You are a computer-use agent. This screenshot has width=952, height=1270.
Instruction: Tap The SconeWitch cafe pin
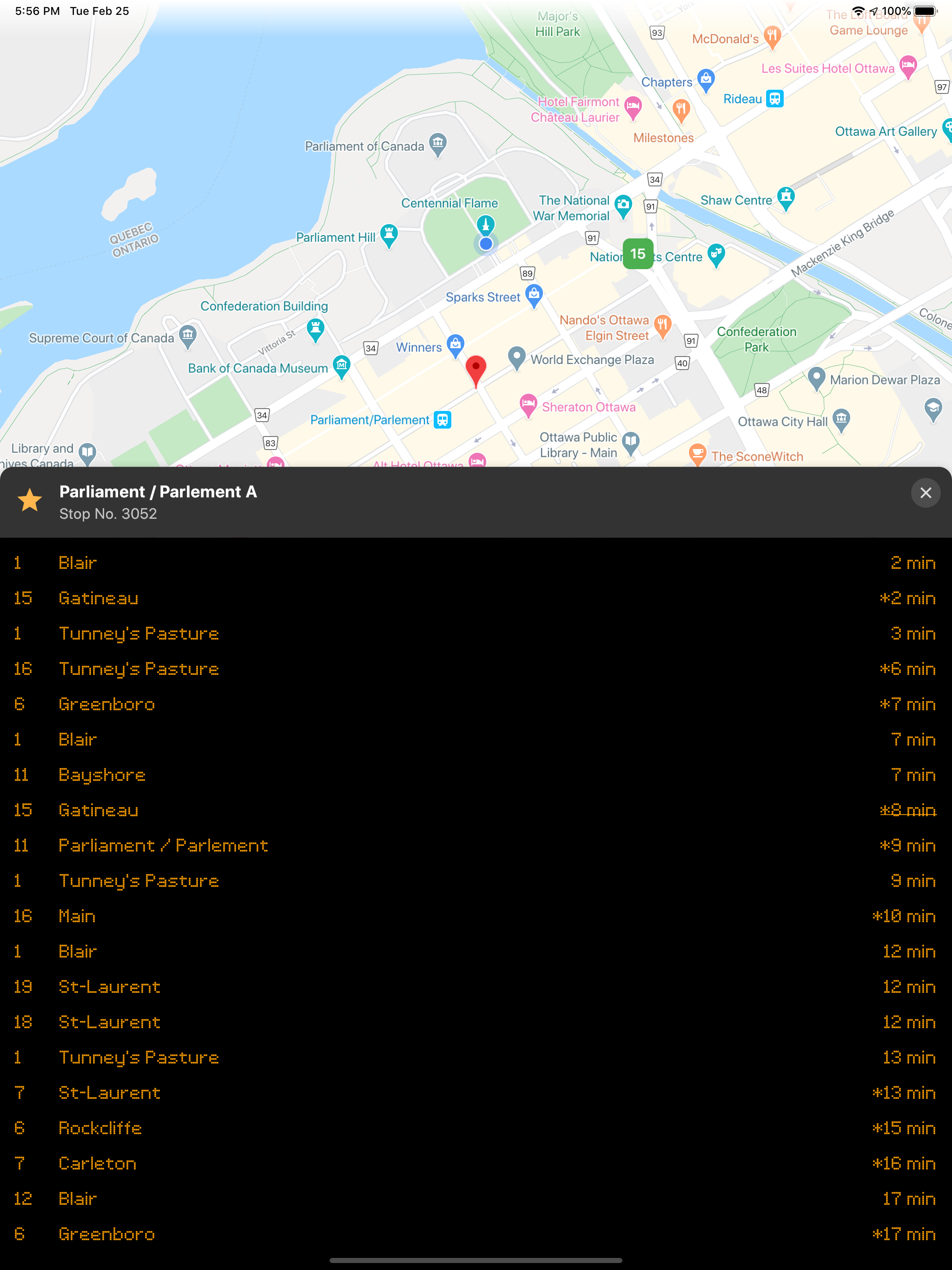tap(697, 454)
